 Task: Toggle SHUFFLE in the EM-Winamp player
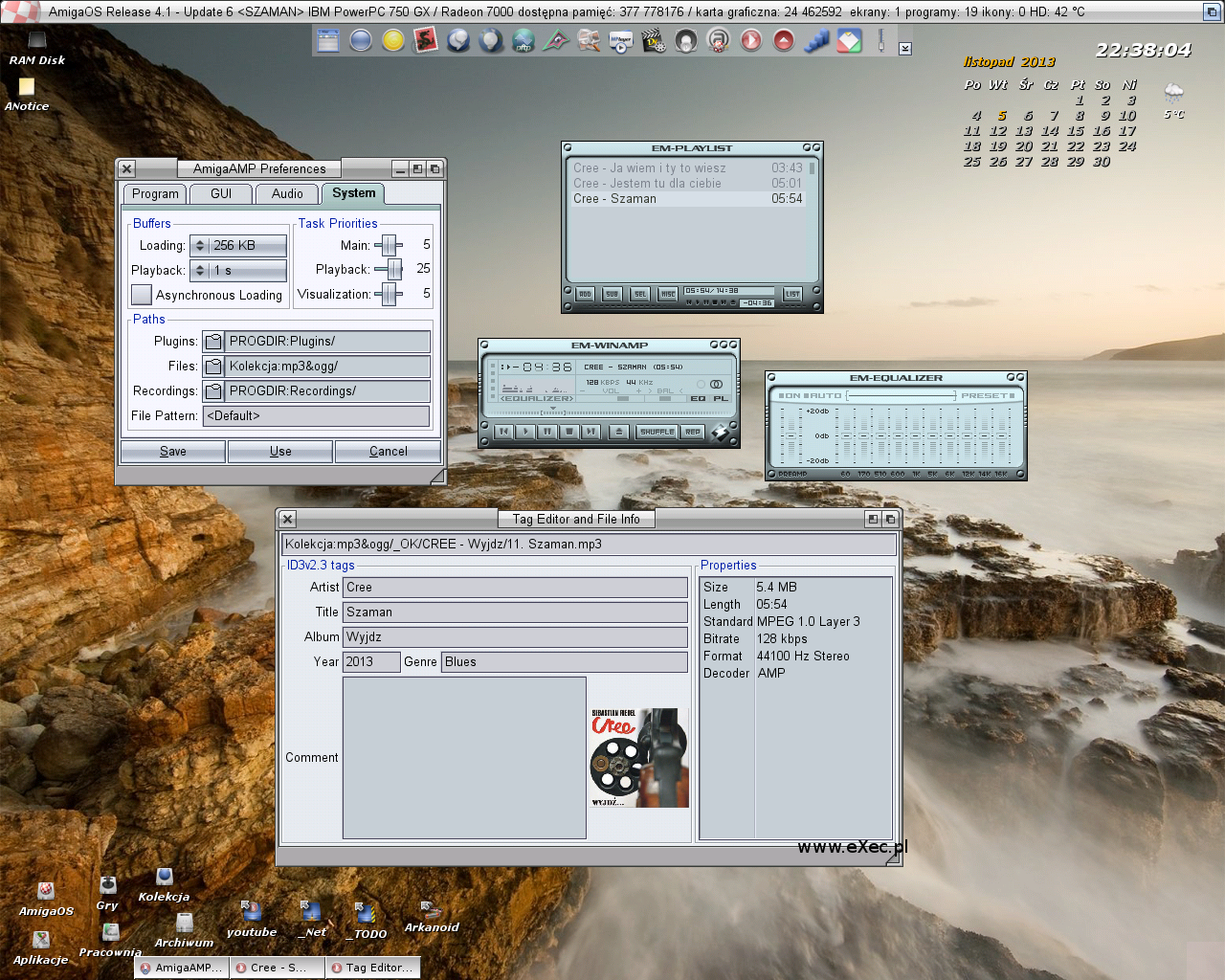pyautogui.click(x=657, y=432)
